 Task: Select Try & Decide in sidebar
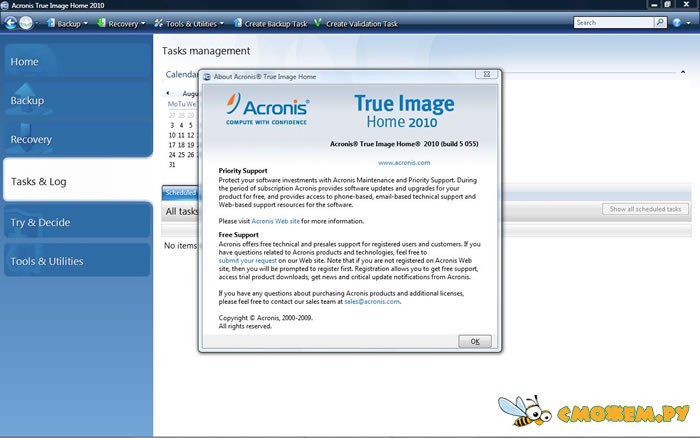[78, 221]
